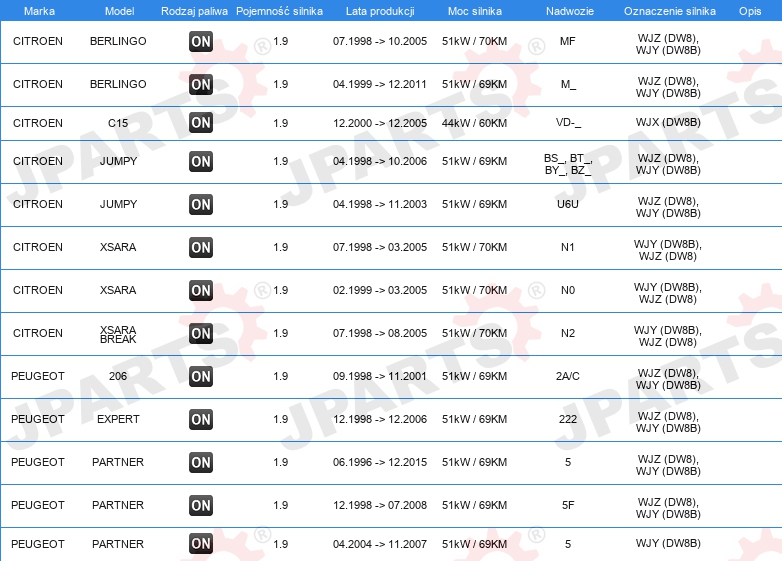Click the M_ body code cell

tap(568, 84)
